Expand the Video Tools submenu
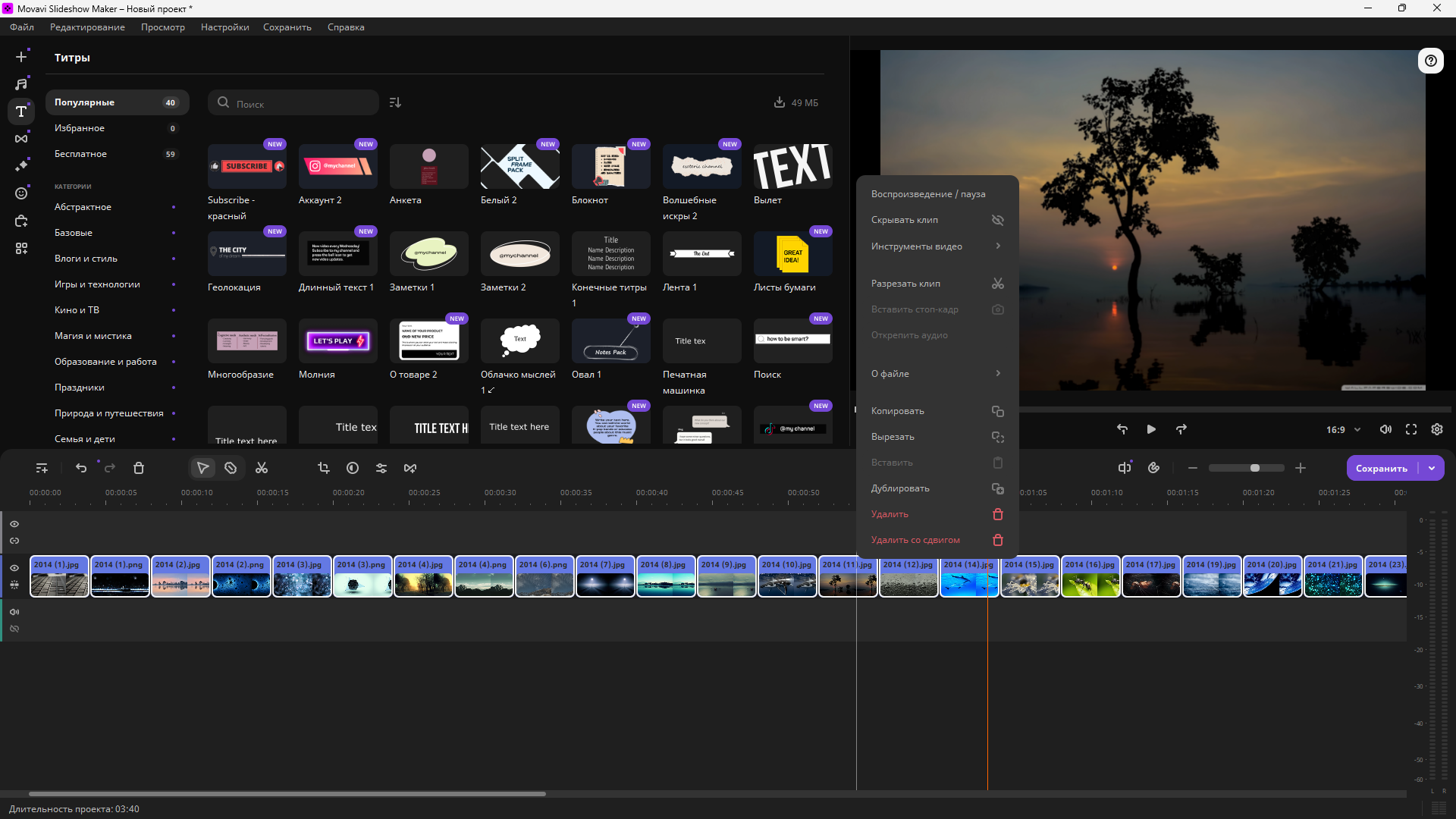 pyautogui.click(x=937, y=246)
